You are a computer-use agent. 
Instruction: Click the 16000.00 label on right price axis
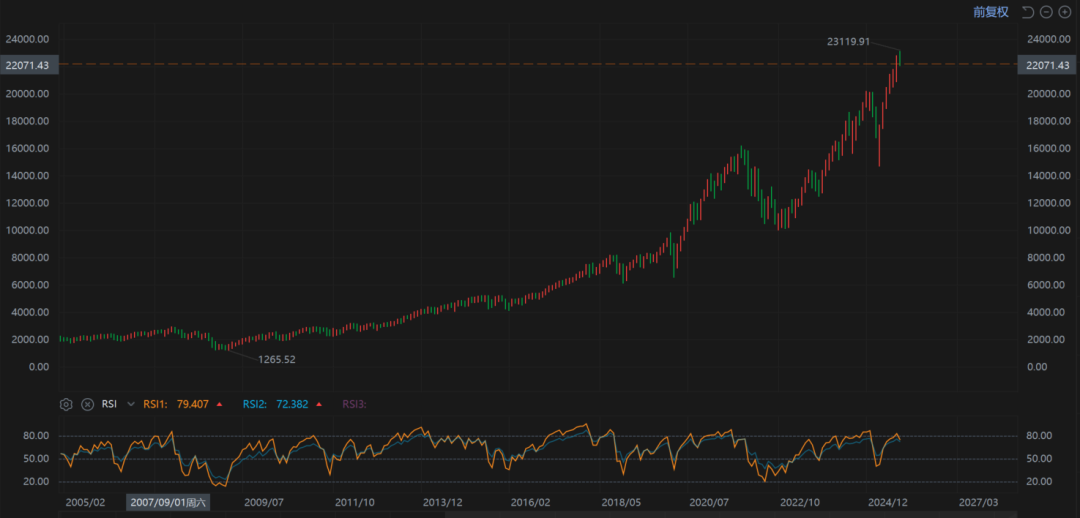point(1048,149)
